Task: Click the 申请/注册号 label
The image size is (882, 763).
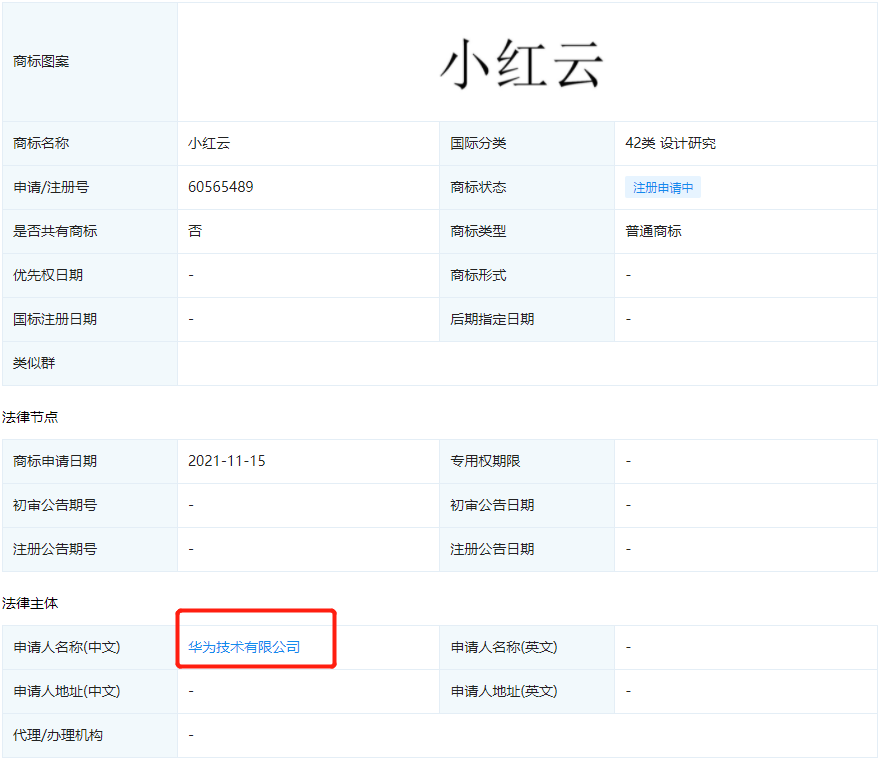Action: (x=51, y=187)
